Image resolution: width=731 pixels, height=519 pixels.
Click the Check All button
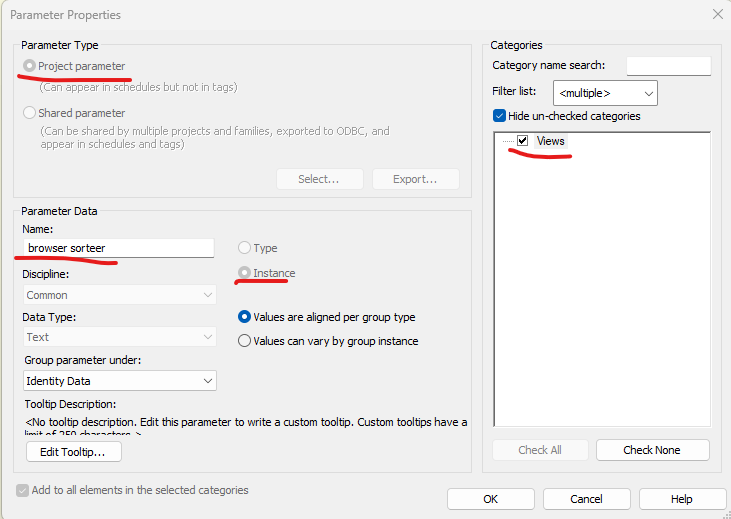click(x=540, y=450)
